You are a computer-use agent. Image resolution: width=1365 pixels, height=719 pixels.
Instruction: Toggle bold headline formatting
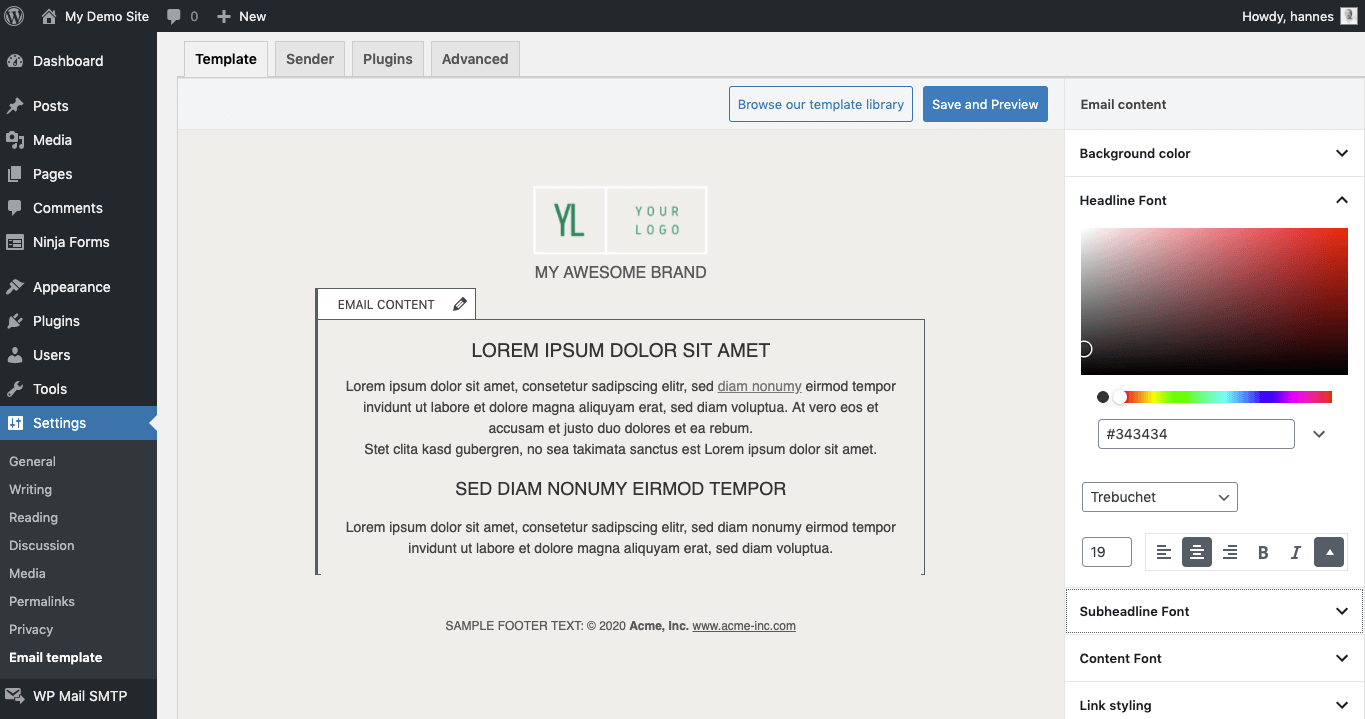[x=1263, y=552]
